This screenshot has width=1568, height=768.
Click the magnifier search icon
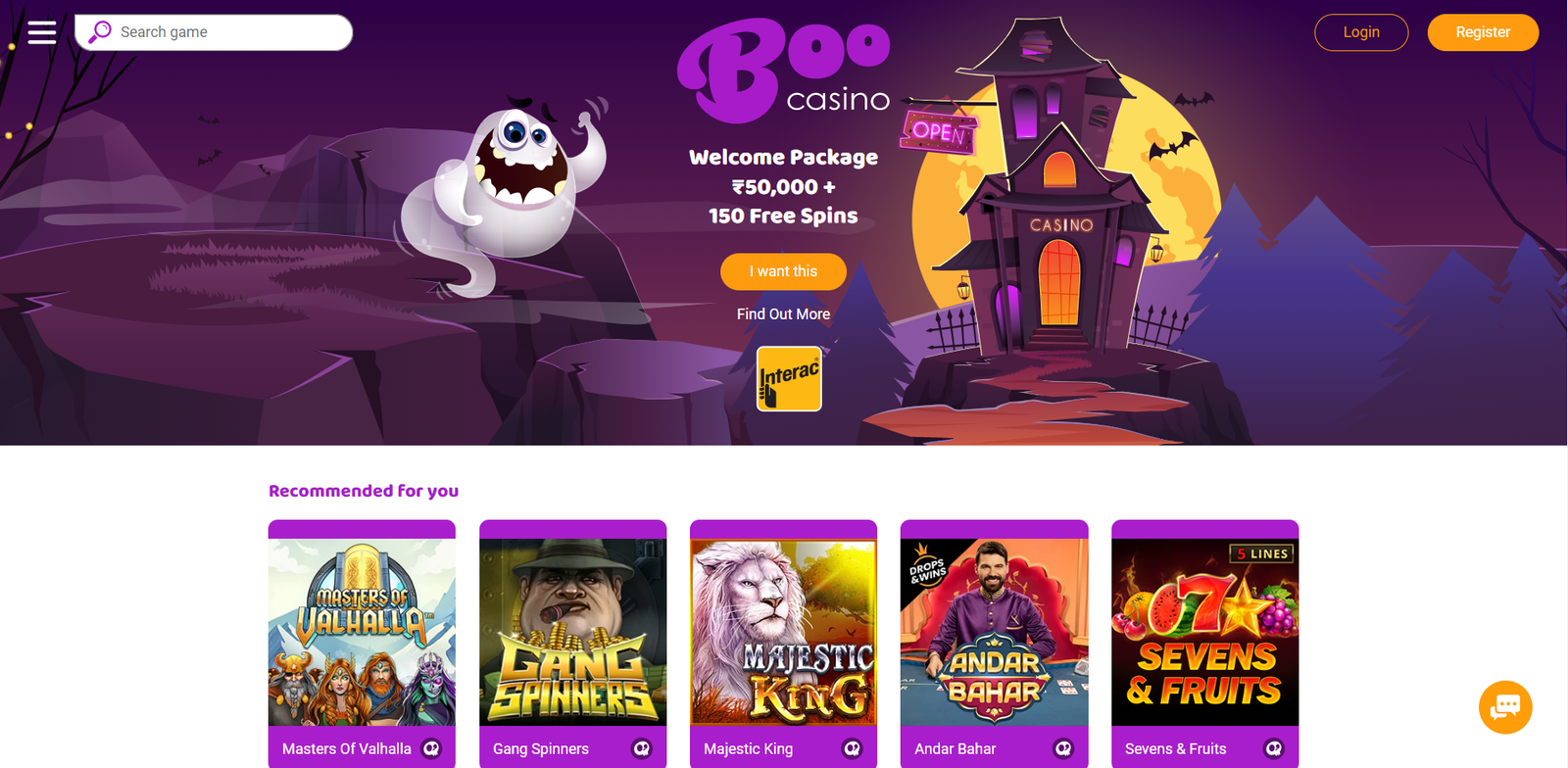[x=100, y=32]
